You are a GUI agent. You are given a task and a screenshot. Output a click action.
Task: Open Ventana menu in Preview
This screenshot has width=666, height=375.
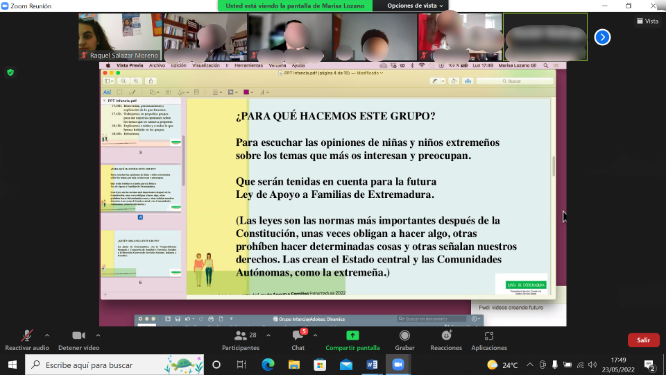point(277,66)
